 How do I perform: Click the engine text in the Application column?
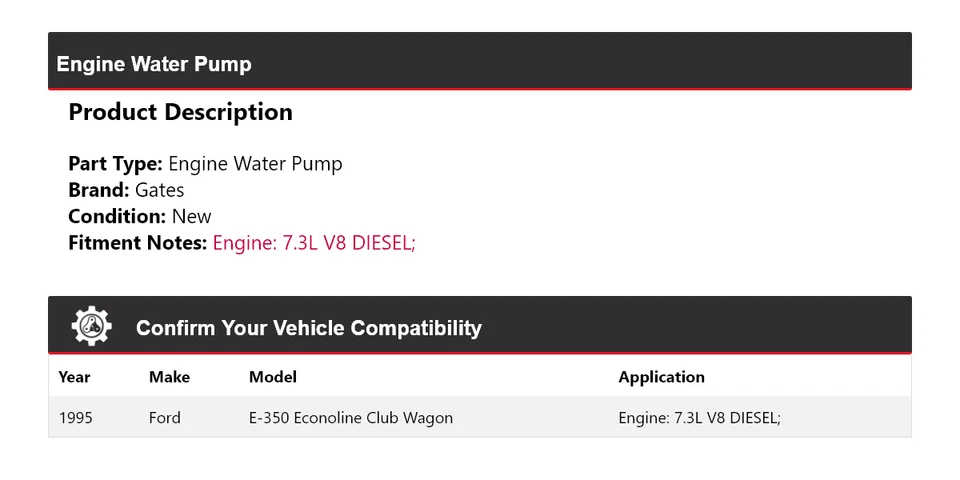tap(699, 418)
